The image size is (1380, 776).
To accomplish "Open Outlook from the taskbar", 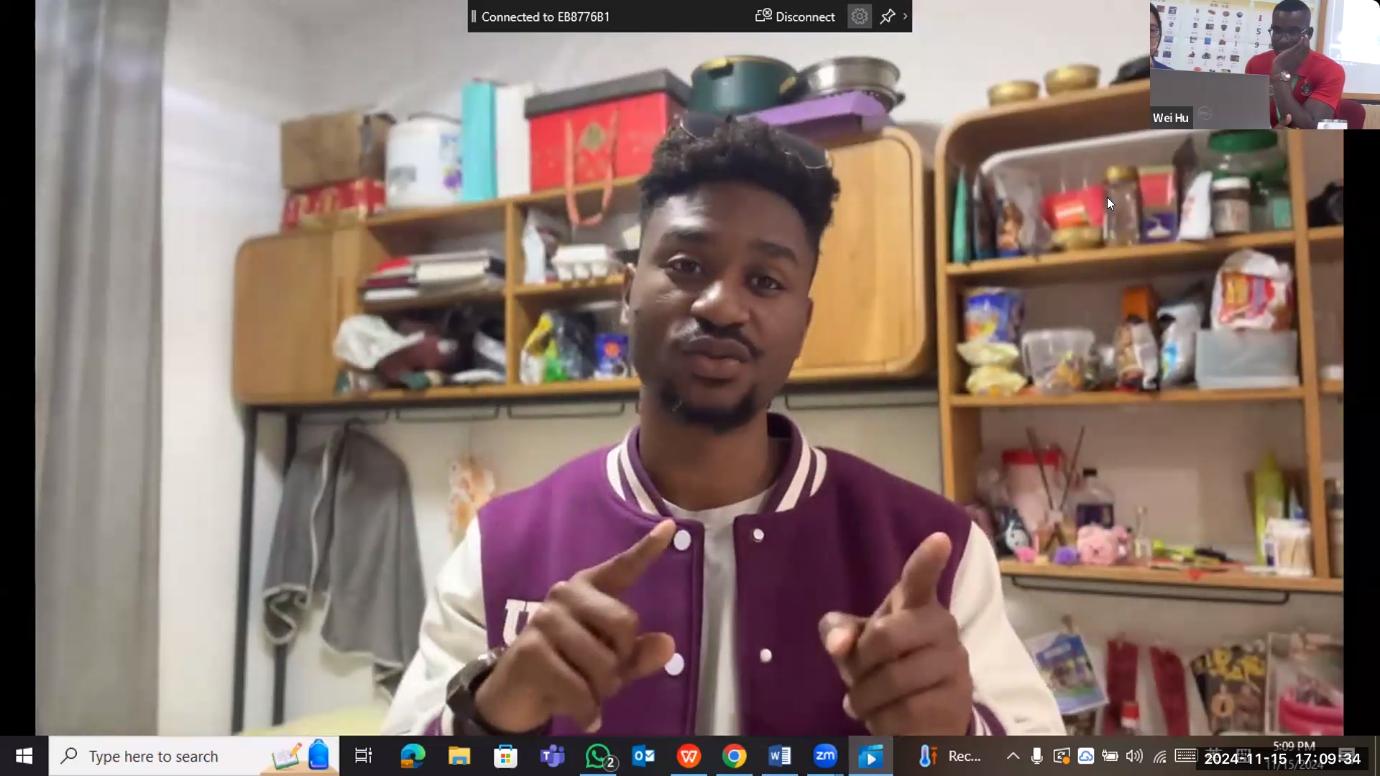I will (x=643, y=756).
